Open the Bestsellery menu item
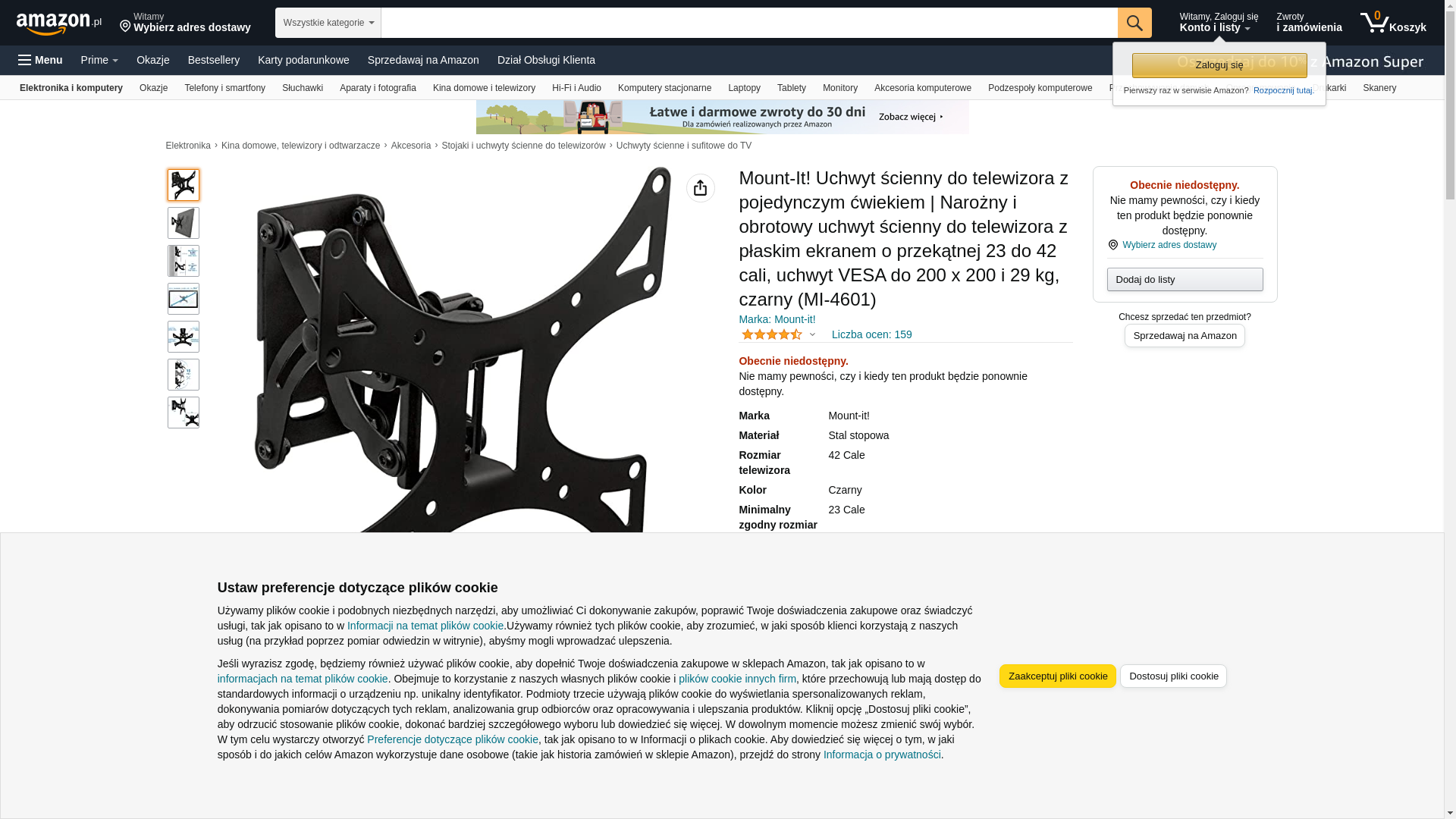The height and width of the screenshot is (819, 1456). 214,60
